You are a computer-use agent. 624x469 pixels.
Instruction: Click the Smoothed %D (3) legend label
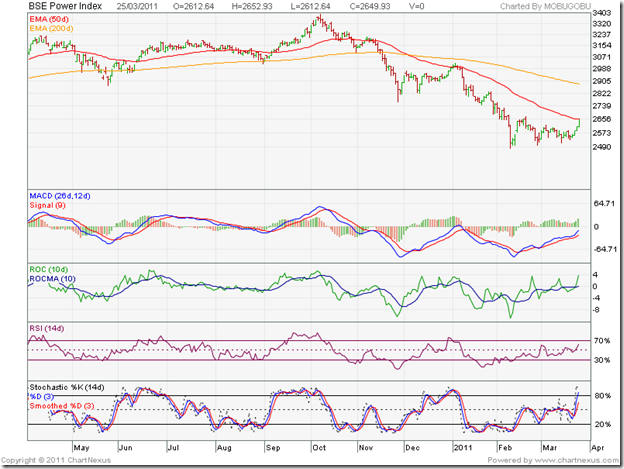(x=62, y=406)
